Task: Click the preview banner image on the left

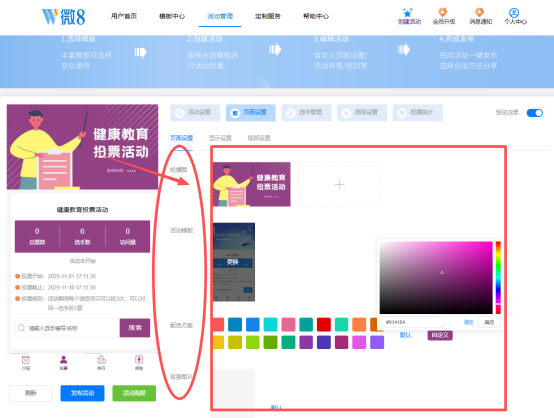Action: (82, 147)
